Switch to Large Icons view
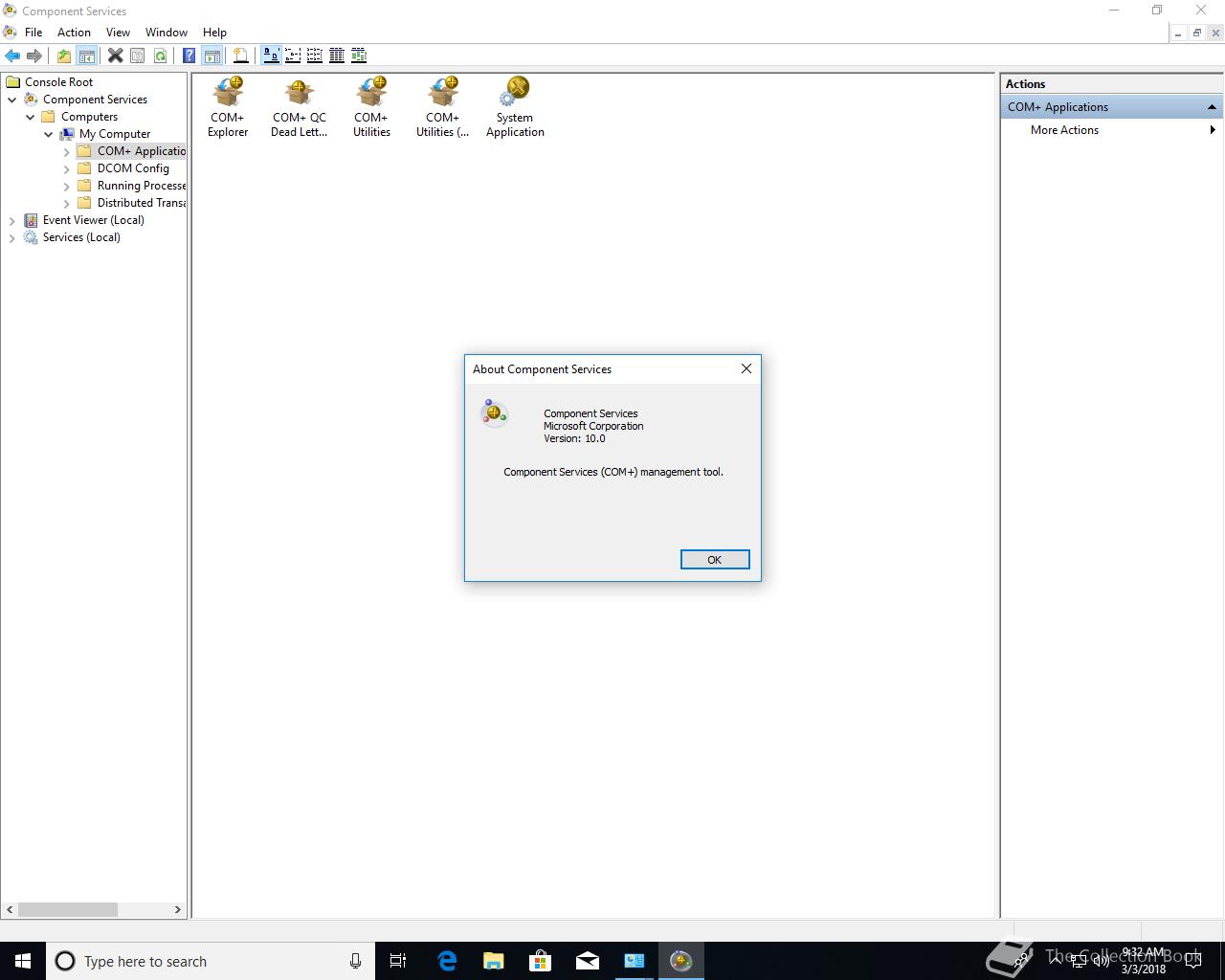 (x=271, y=56)
